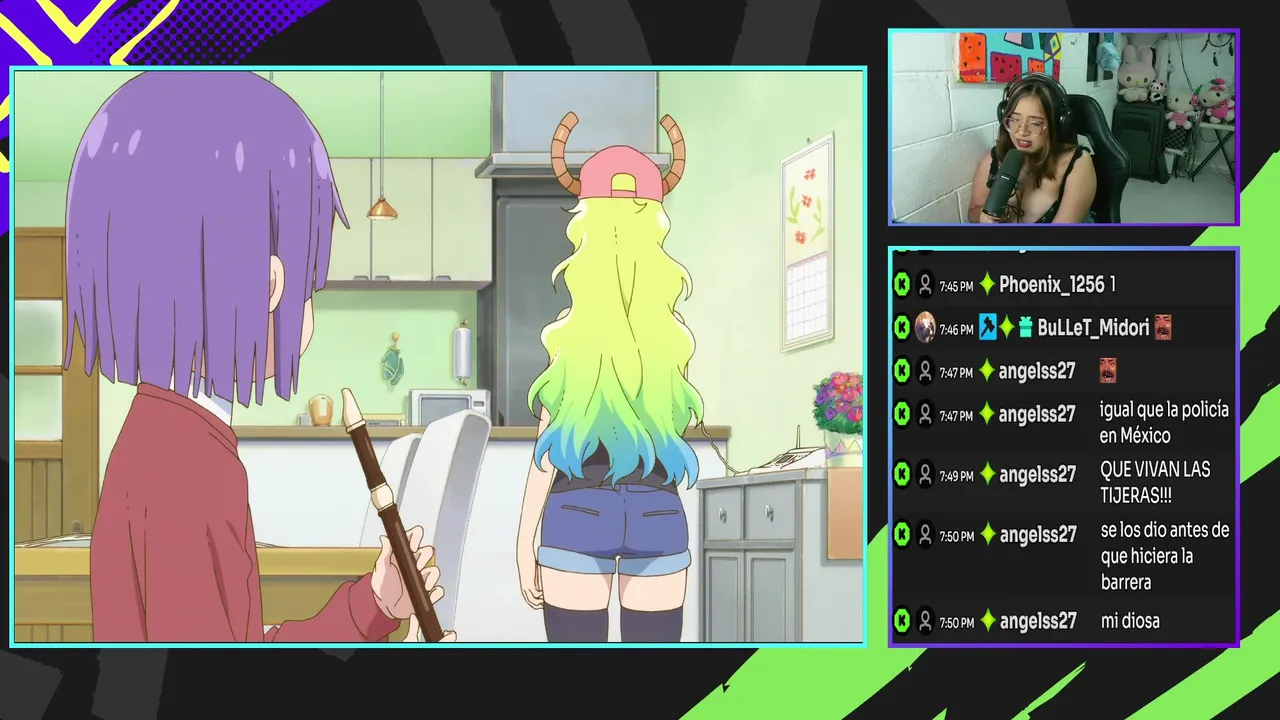Image resolution: width=1280 pixels, height=720 pixels.
Task: Click username angelss27 on the 'mi diosa' row
Action: coord(1037,621)
